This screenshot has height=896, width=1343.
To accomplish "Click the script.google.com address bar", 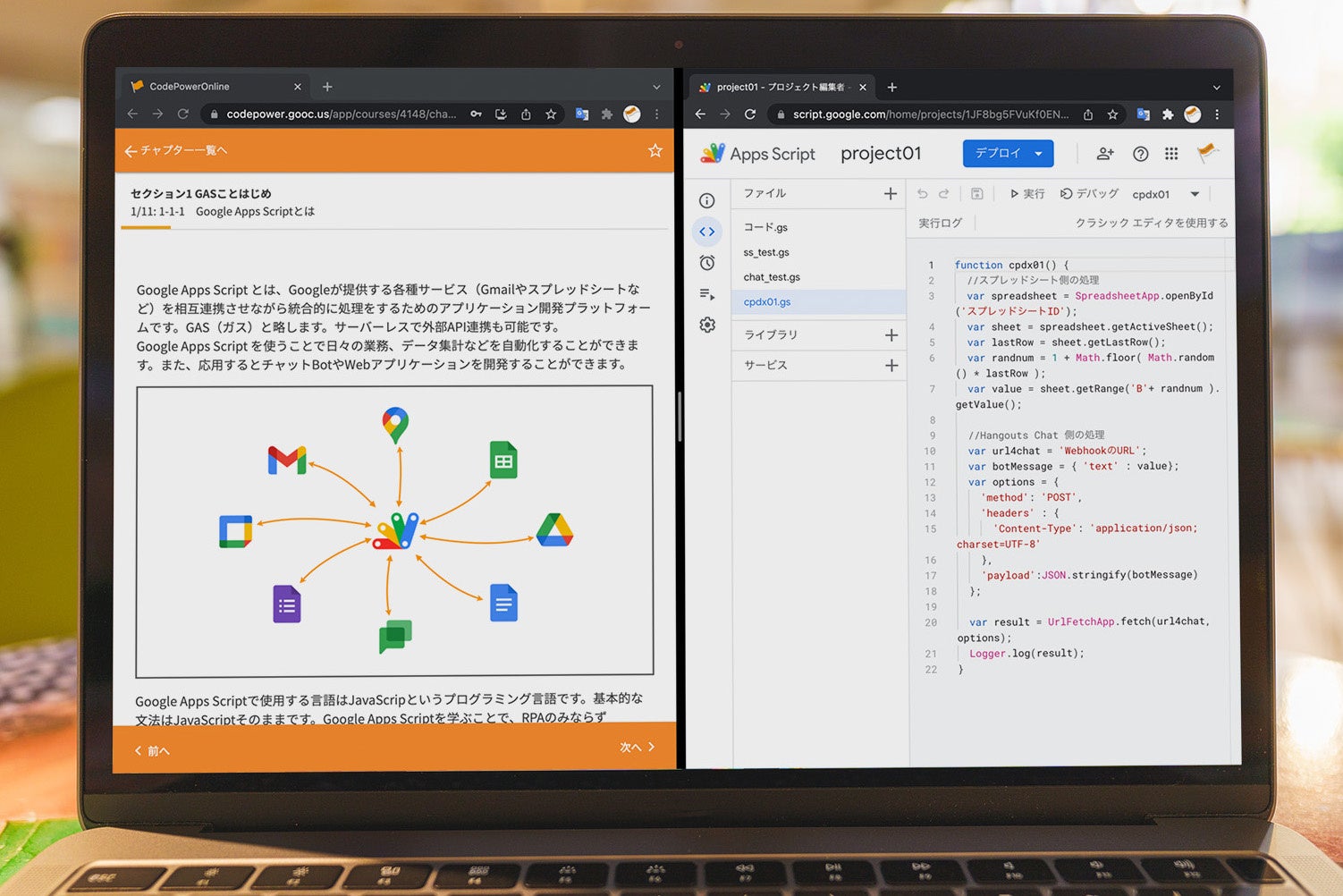I will tap(930, 114).
